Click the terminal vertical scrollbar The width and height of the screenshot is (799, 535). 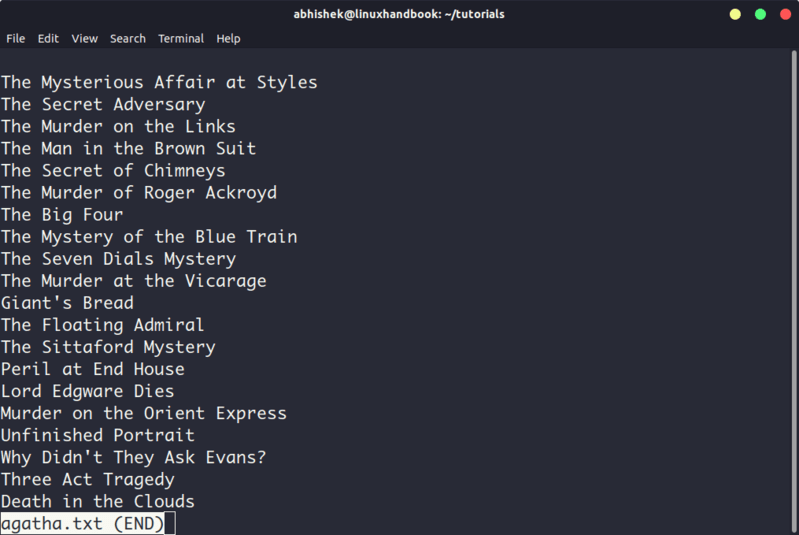click(x=794, y=291)
